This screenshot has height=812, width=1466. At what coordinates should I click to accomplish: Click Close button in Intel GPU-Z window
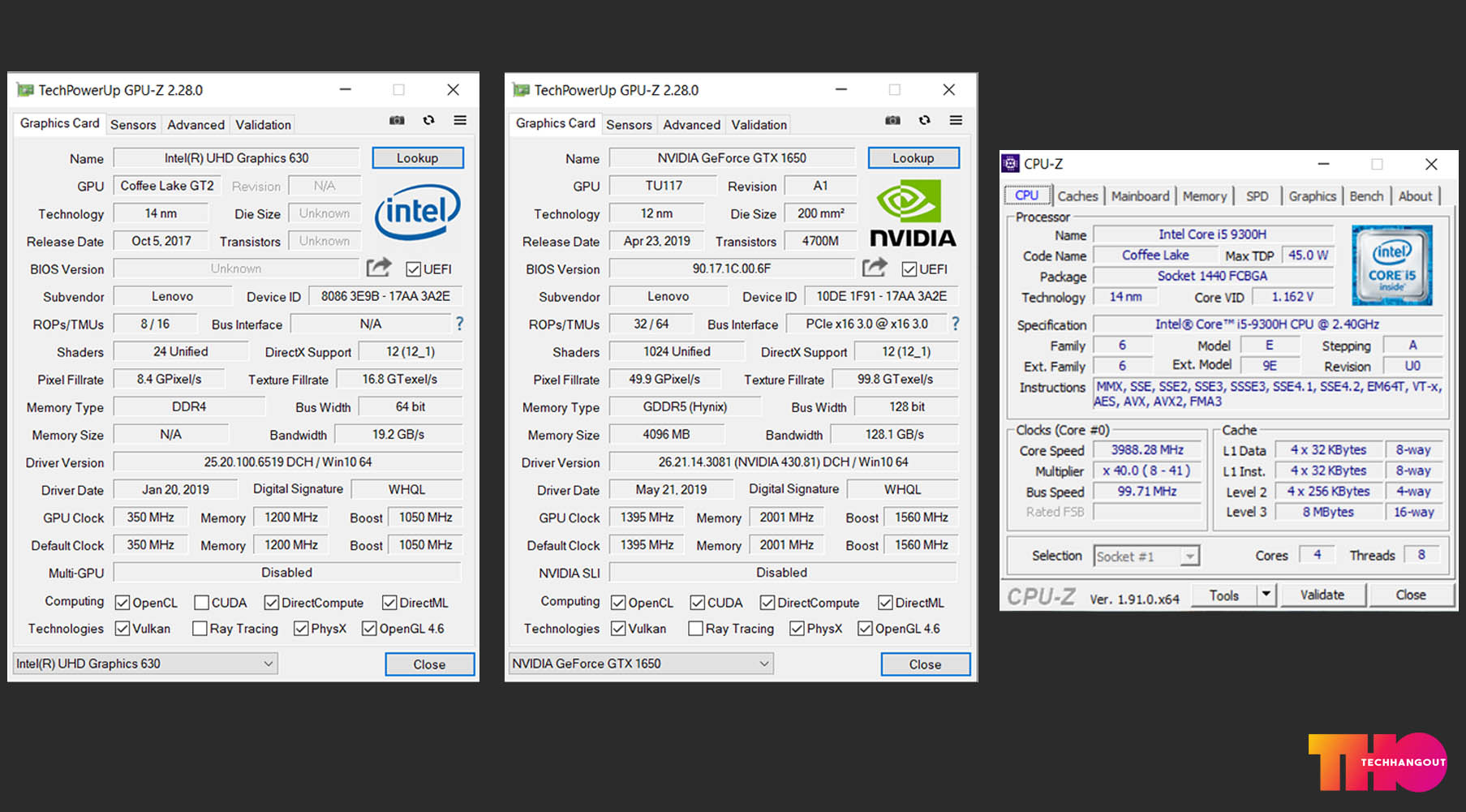tap(429, 664)
